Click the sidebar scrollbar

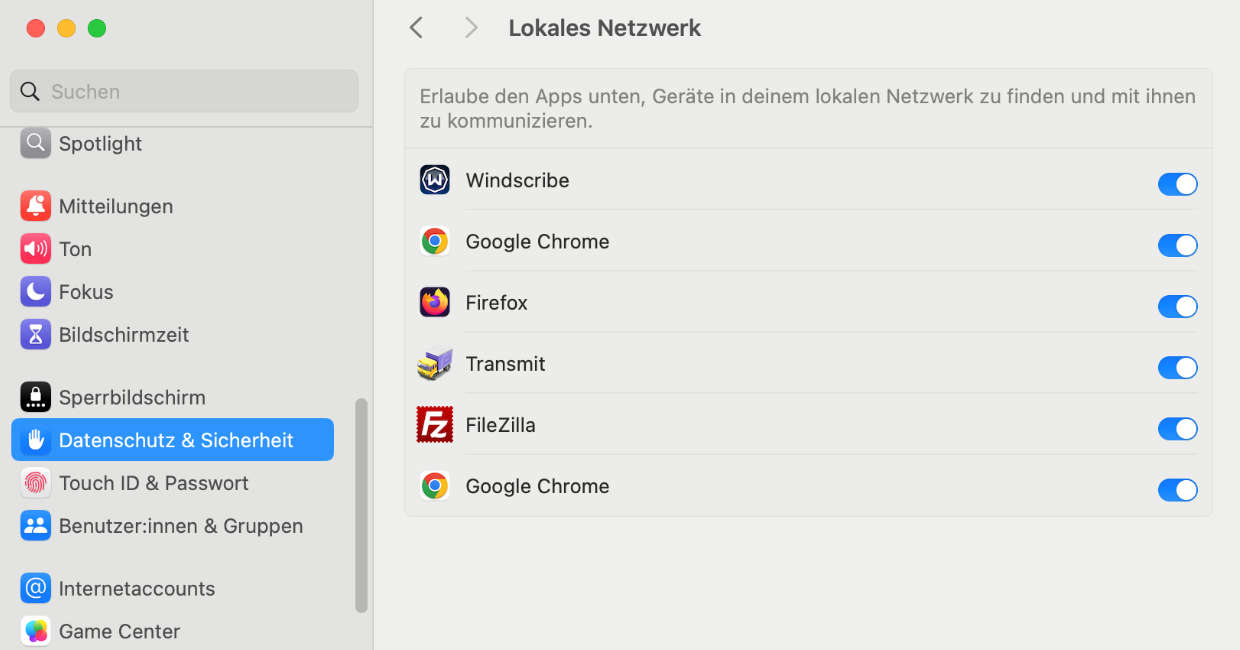click(361, 506)
